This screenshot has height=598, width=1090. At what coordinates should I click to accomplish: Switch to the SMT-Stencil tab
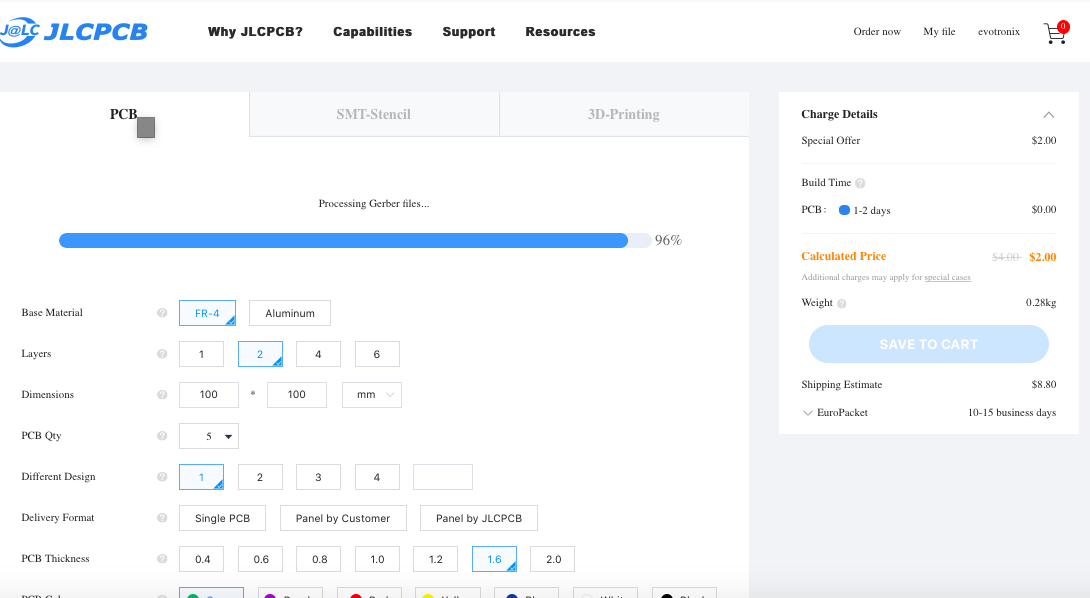click(374, 114)
